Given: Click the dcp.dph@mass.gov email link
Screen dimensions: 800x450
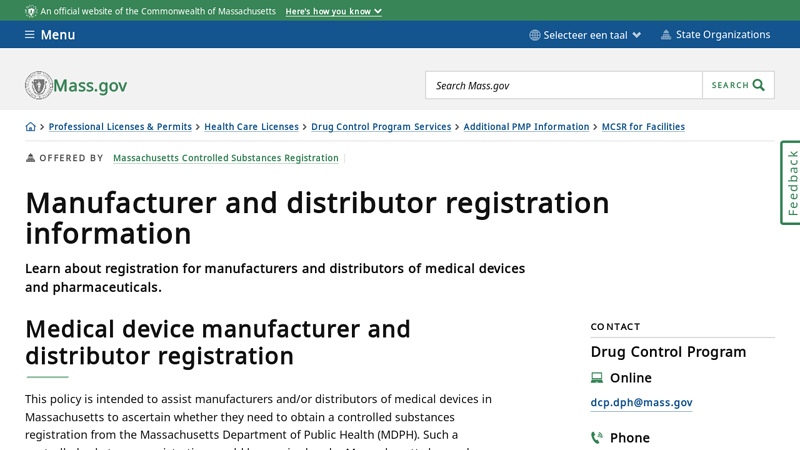Looking at the screenshot, I should 641,403.
